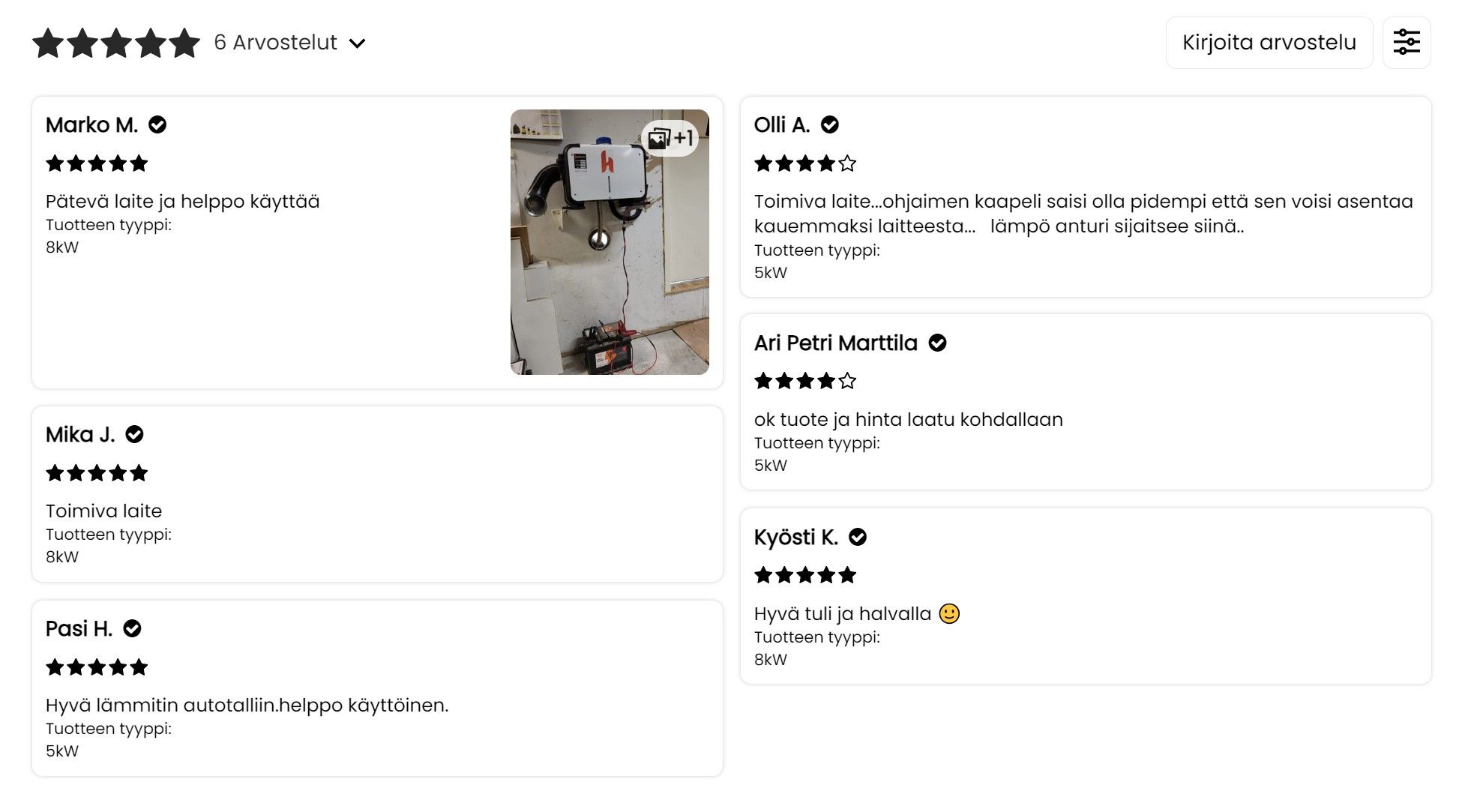Click verified badge next to Mika J.
Image resolution: width=1468 pixels, height=812 pixels.
(134, 434)
